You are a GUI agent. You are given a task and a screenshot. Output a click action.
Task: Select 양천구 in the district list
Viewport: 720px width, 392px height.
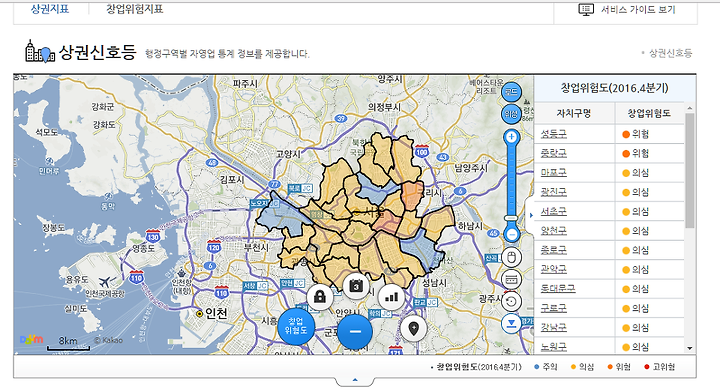[553, 231]
